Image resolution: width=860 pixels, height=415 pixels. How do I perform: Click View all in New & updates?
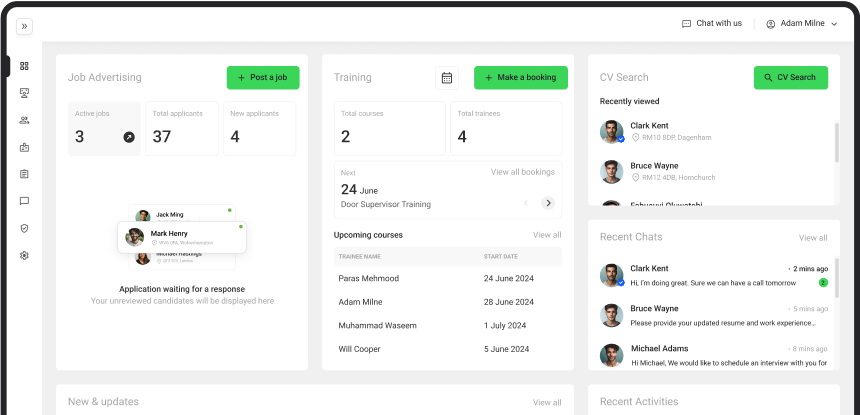(x=547, y=402)
